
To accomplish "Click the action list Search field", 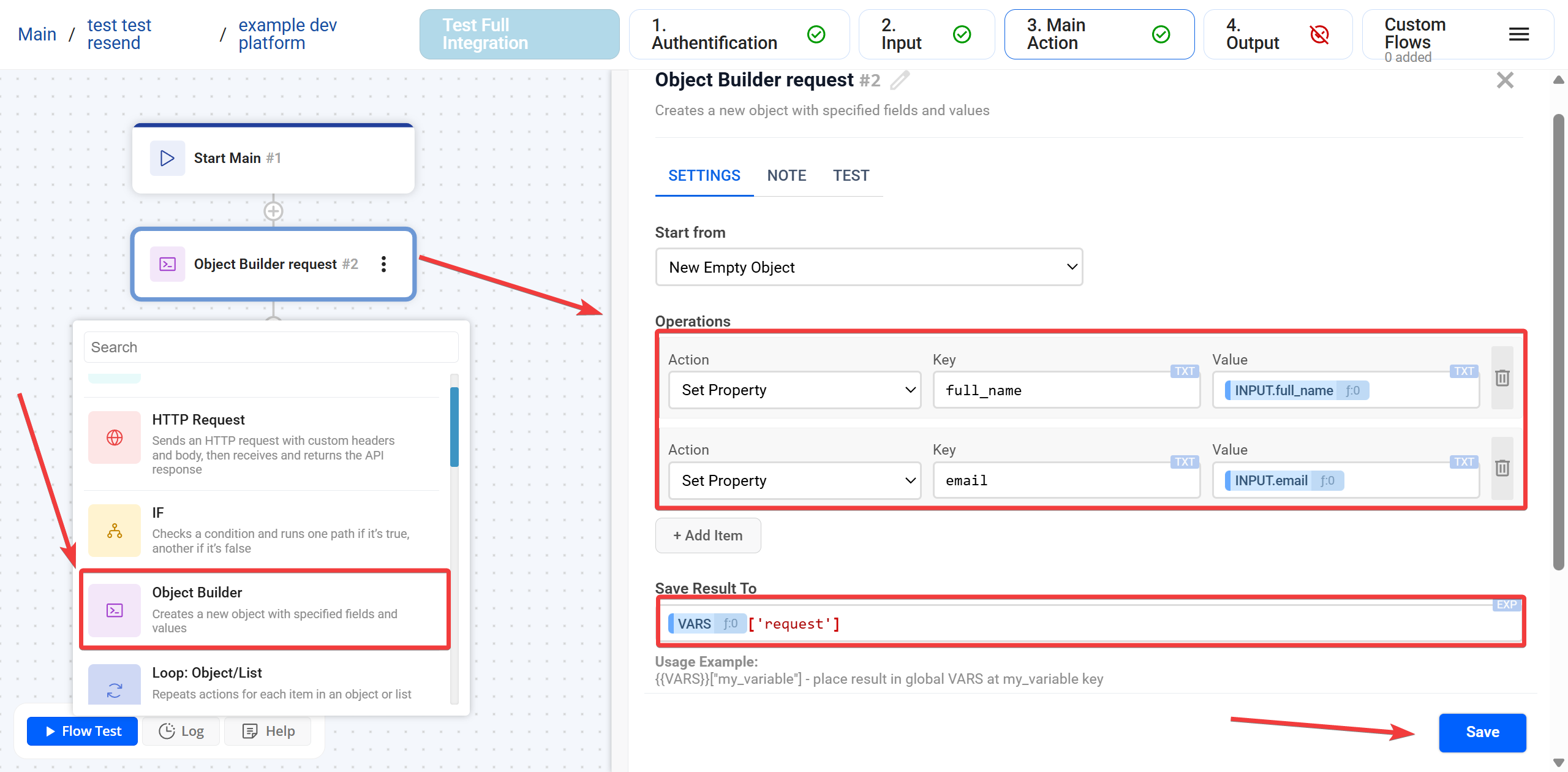I will point(271,347).
